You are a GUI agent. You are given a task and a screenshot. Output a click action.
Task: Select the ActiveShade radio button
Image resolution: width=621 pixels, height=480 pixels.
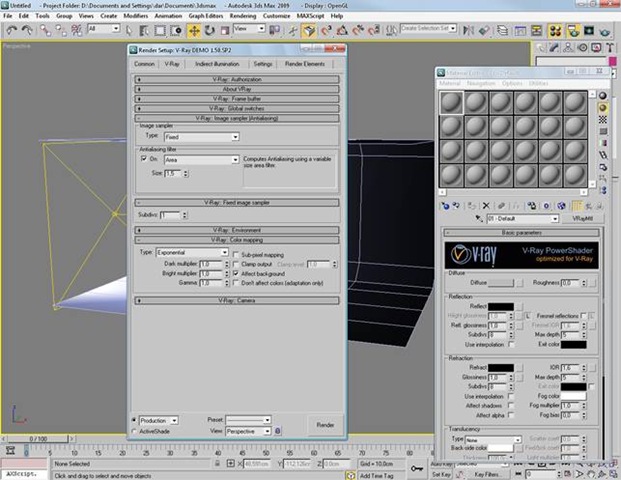click(135, 431)
